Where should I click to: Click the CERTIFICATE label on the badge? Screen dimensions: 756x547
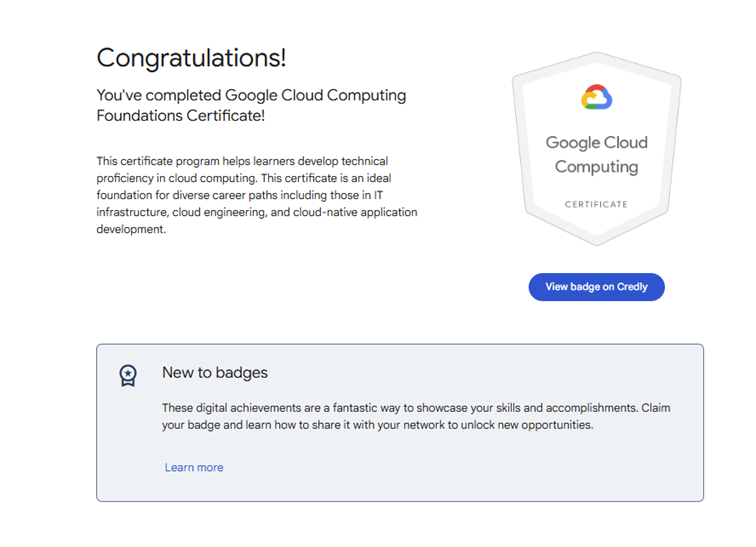pyautogui.click(x=596, y=204)
